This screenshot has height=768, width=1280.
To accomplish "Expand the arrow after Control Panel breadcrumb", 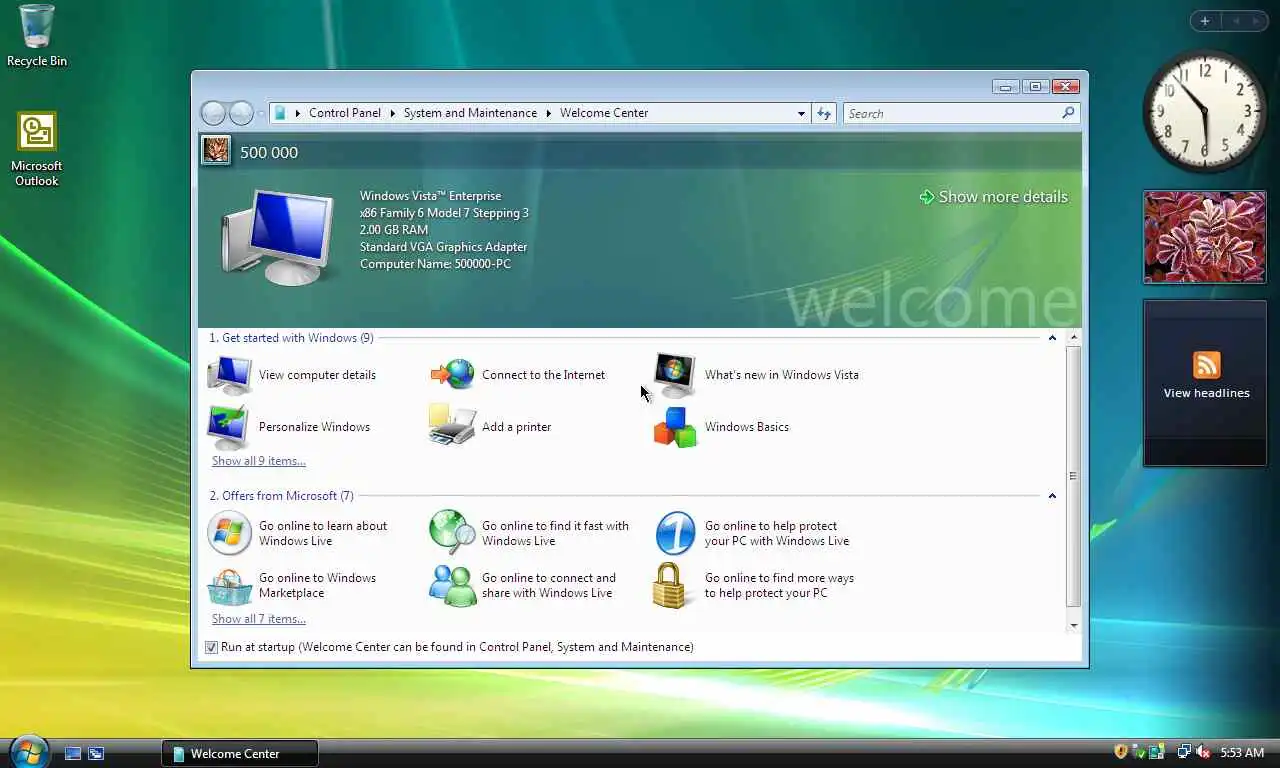I will tap(392, 113).
